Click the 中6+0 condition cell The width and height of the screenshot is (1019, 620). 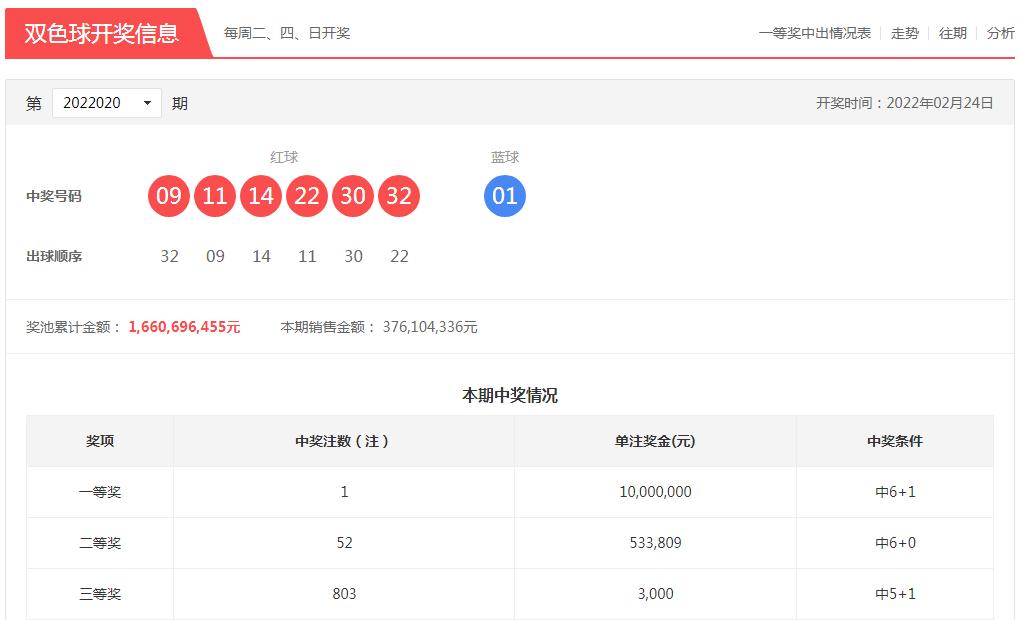895,543
